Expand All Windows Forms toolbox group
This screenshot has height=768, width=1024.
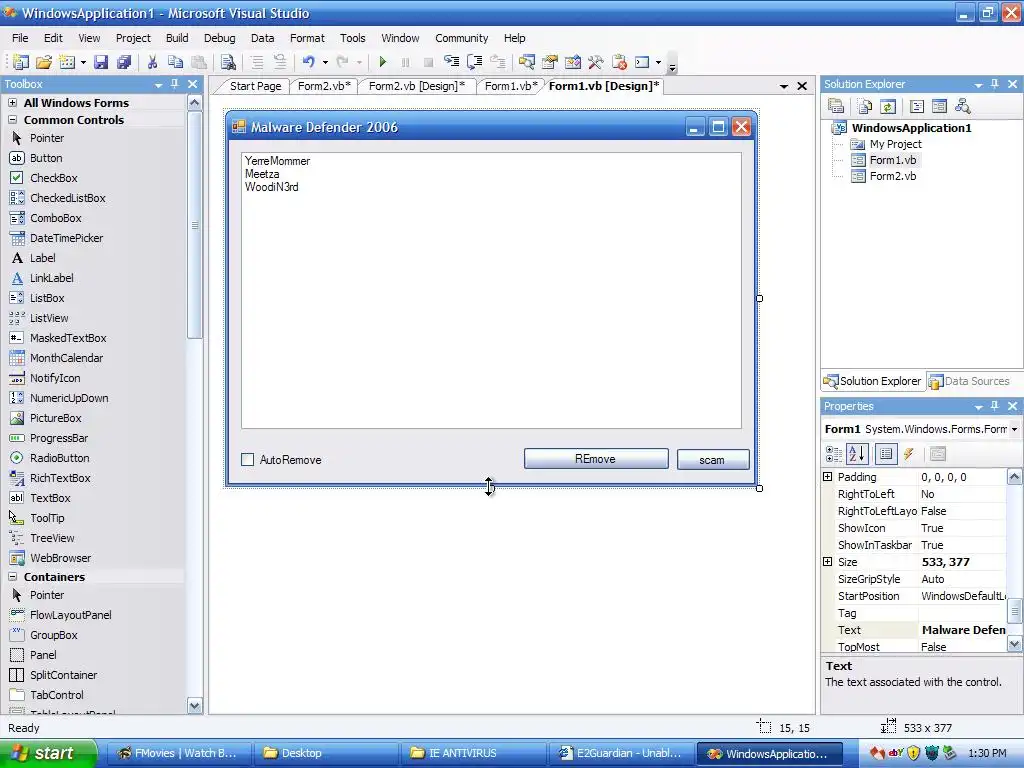pyautogui.click(x=12, y=103)
